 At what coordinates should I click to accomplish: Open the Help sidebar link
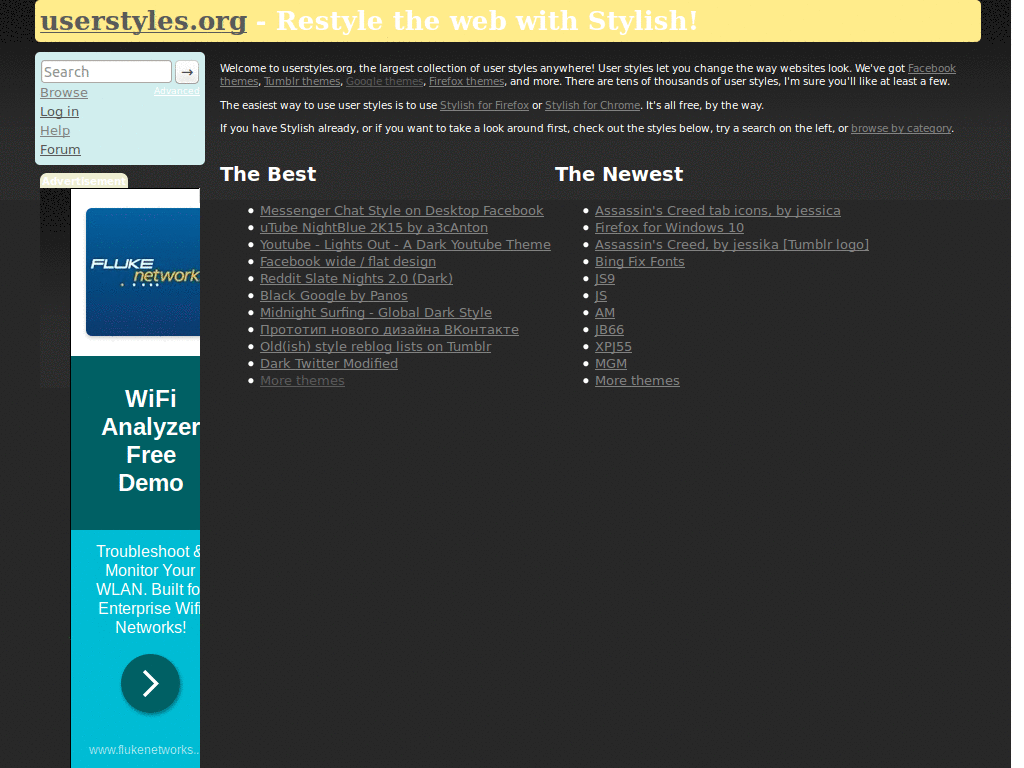pos(55,131)
